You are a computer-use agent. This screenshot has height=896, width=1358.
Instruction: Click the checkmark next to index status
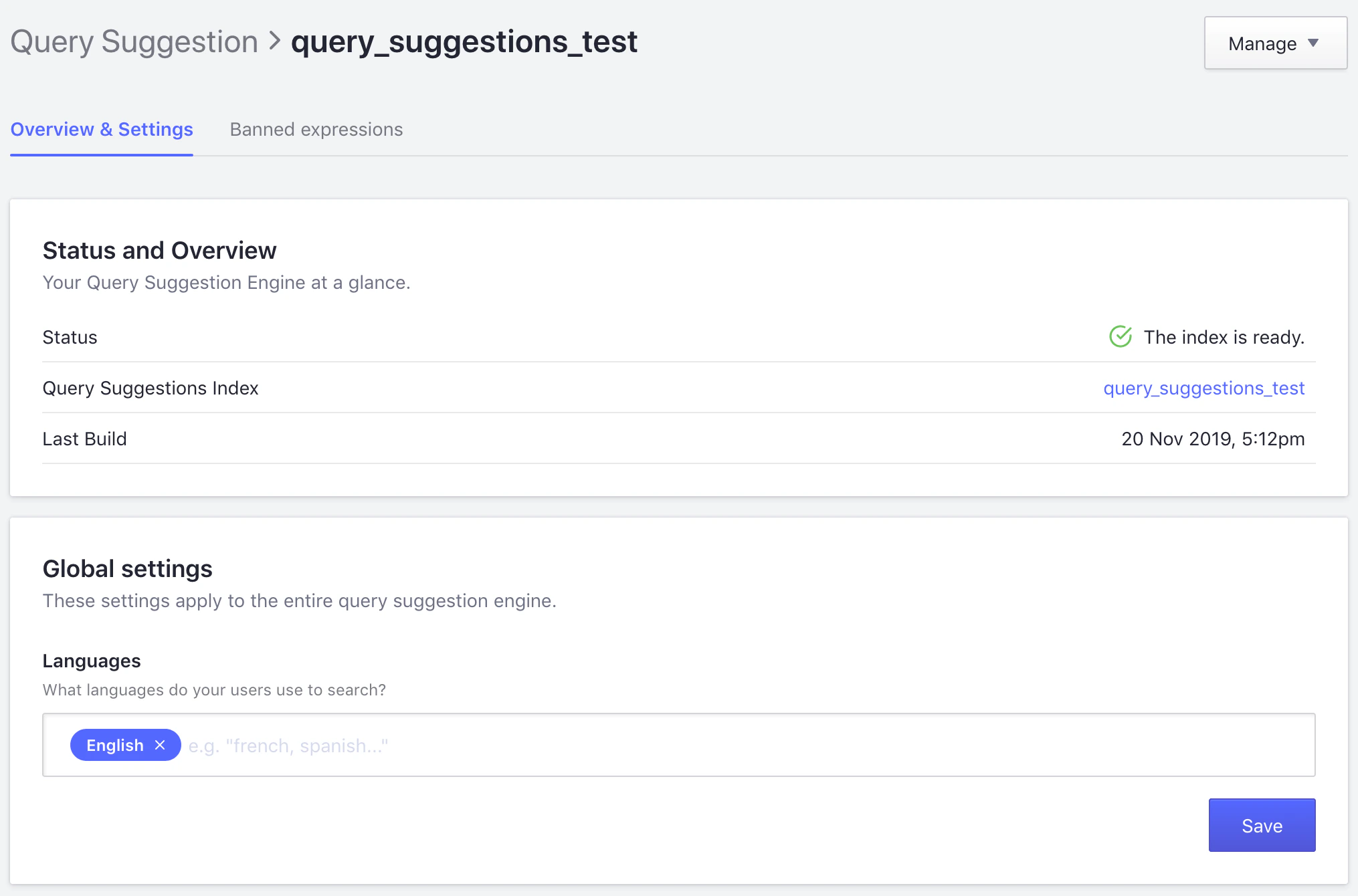click(1121, 337)
